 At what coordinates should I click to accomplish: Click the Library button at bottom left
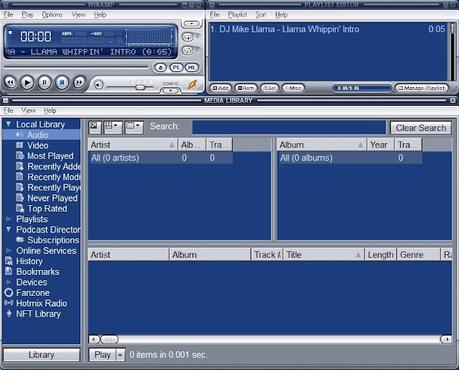42,355
